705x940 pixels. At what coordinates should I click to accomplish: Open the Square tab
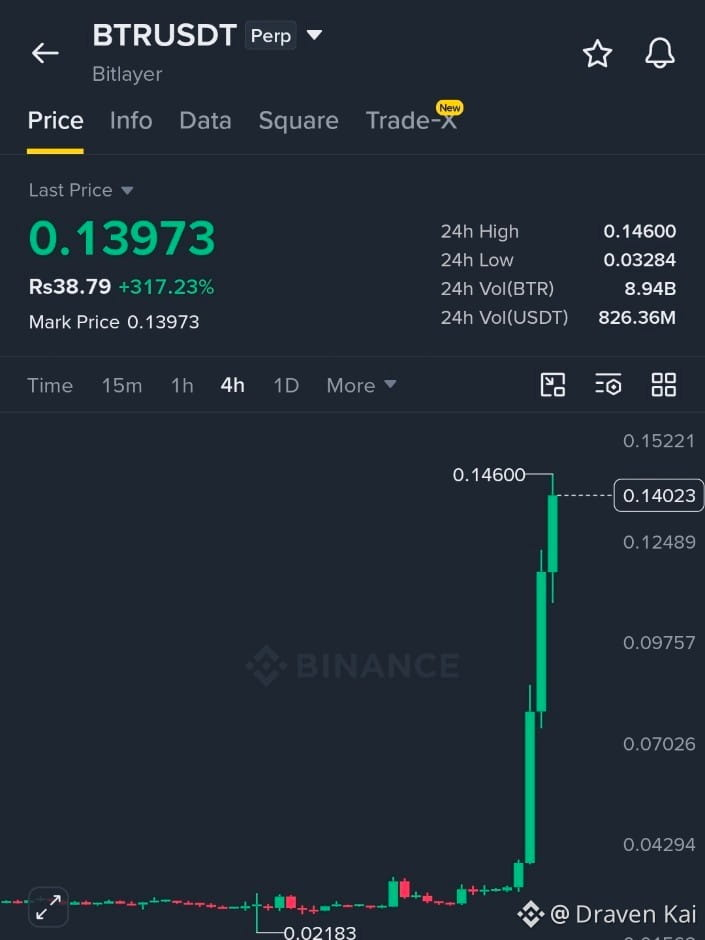point(299,120)
